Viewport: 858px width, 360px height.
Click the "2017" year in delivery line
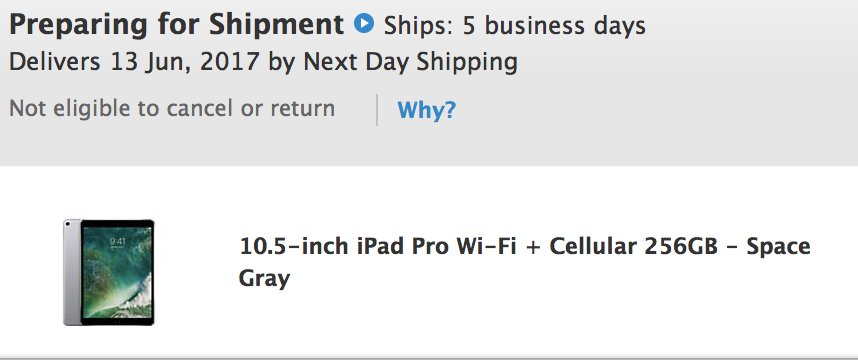[229, 62]
